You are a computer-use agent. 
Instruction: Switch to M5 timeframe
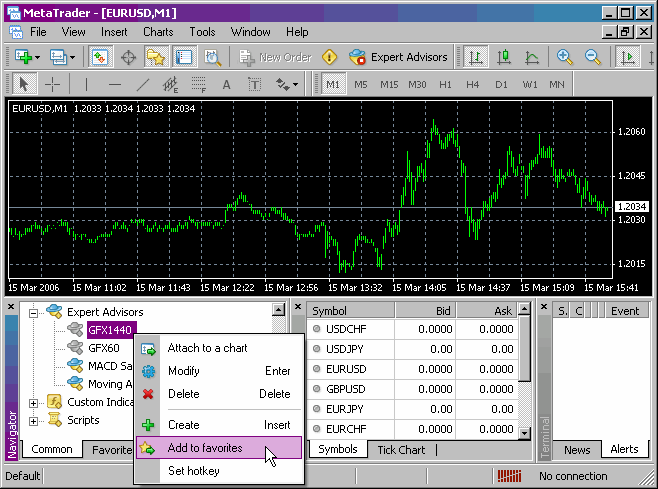[360, 84]
